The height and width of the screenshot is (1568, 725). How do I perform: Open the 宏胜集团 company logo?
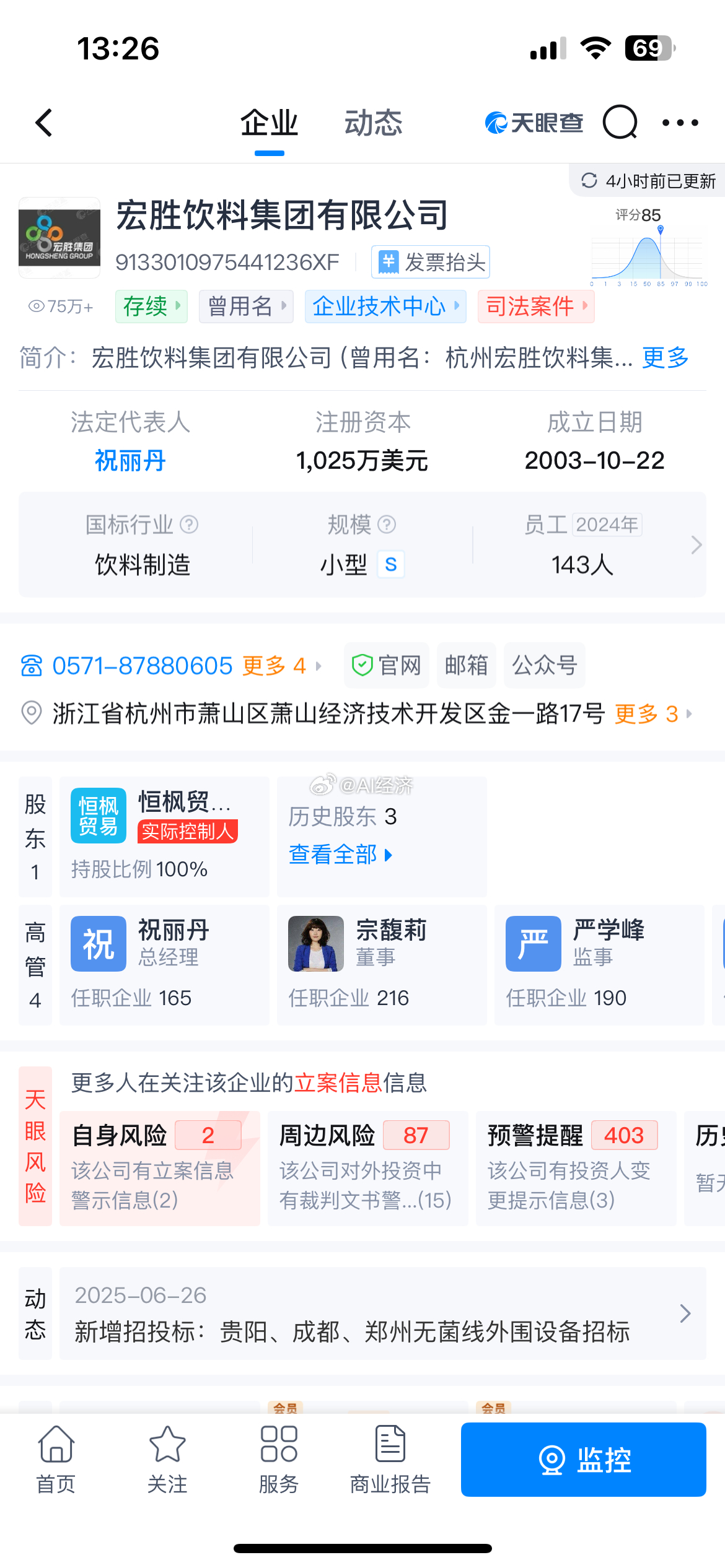coord(59,238)
